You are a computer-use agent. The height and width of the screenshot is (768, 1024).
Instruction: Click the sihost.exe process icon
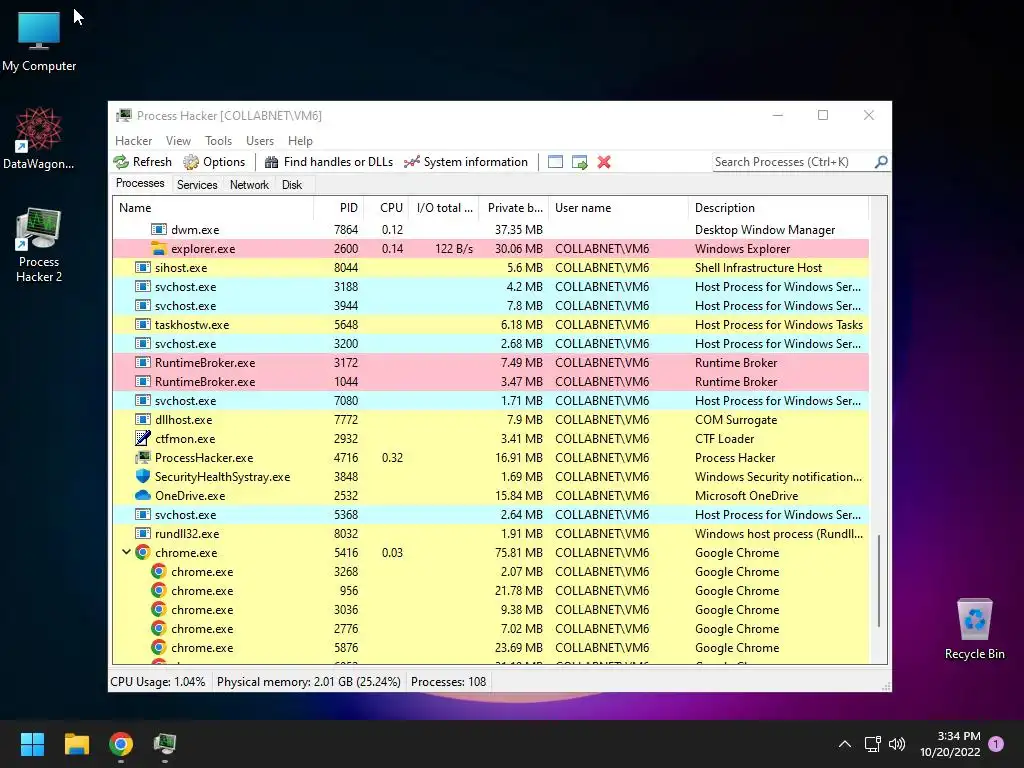tap(142, 267)
